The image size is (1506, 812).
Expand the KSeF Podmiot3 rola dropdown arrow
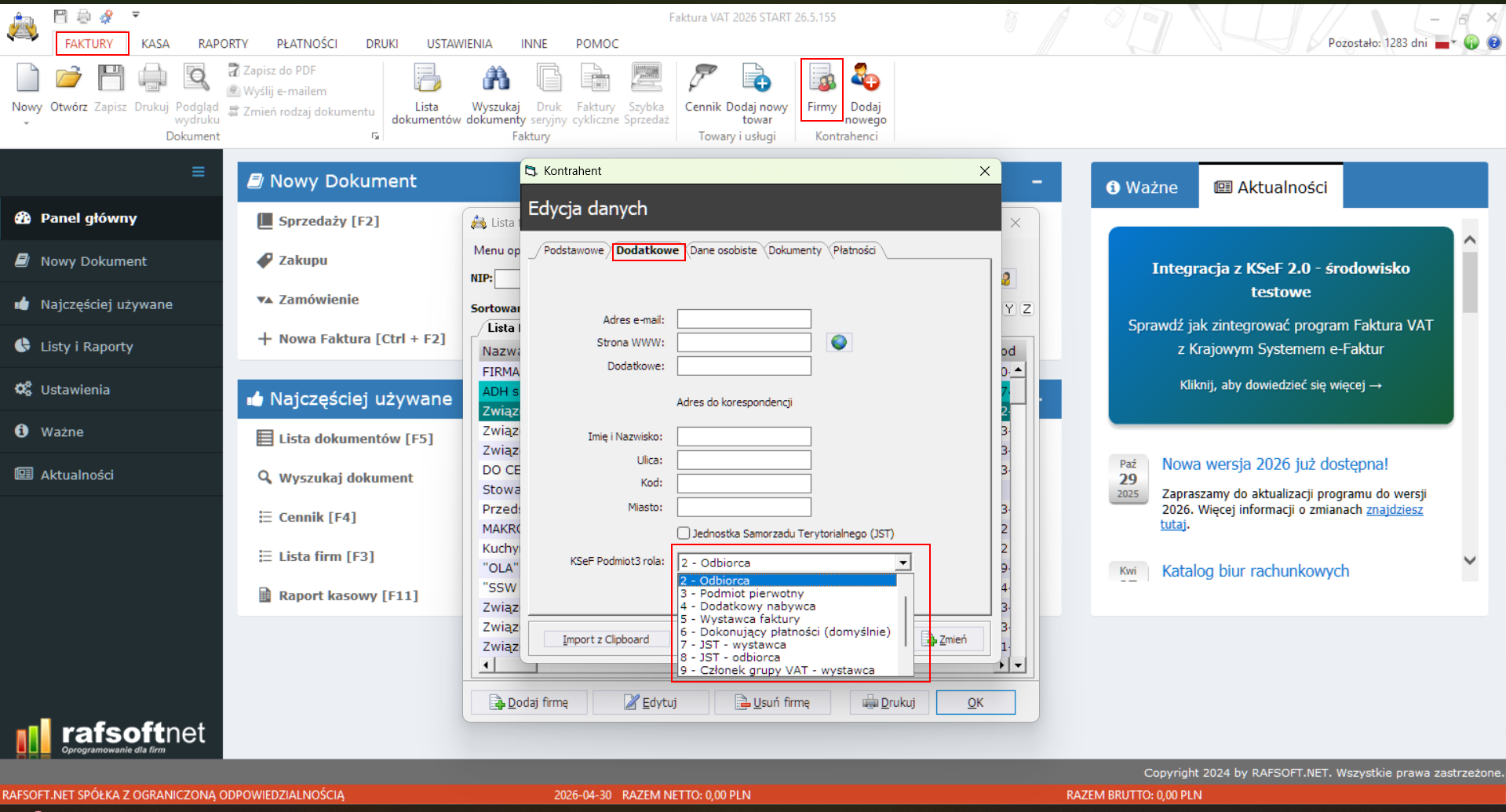coord(903,563)
